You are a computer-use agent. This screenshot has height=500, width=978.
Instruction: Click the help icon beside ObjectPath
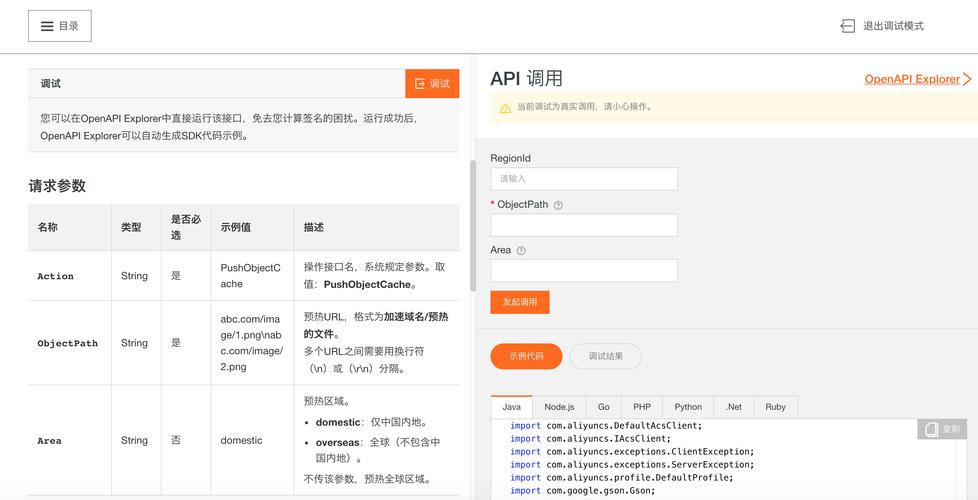558,205
